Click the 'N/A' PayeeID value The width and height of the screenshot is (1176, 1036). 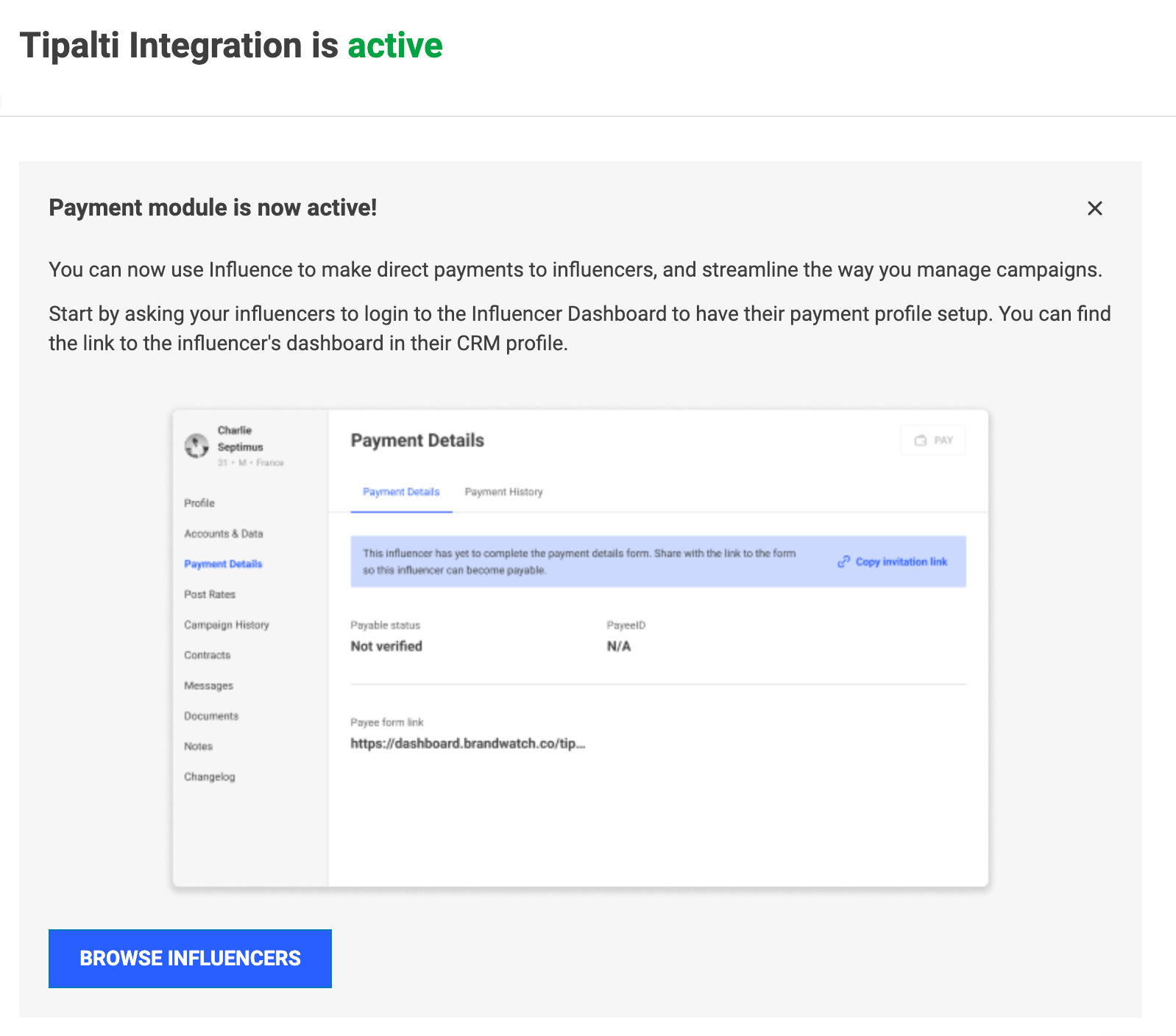pyautogui.click(x=619, y=646)
